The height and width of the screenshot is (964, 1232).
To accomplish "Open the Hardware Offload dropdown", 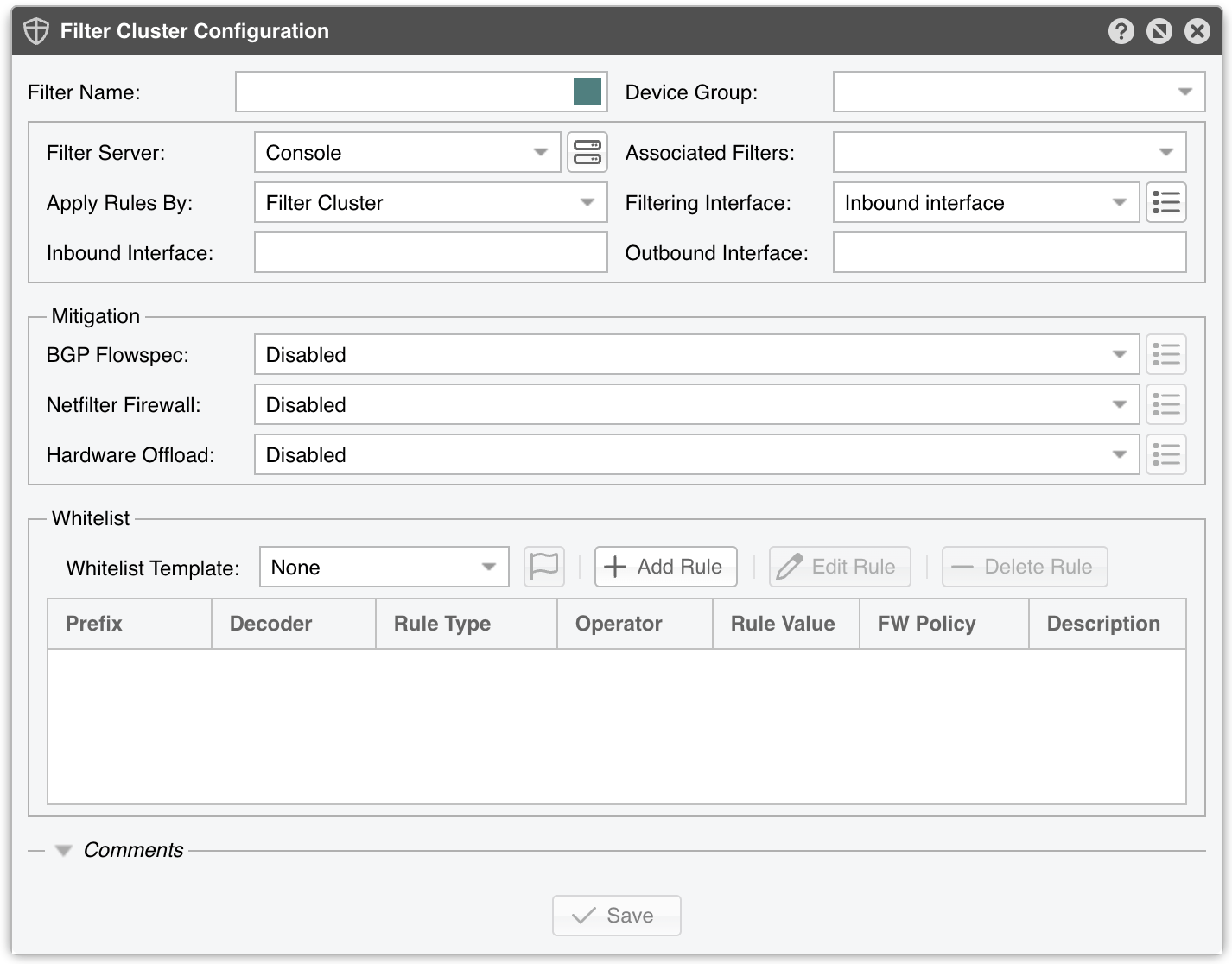I will tap(696, 454).
